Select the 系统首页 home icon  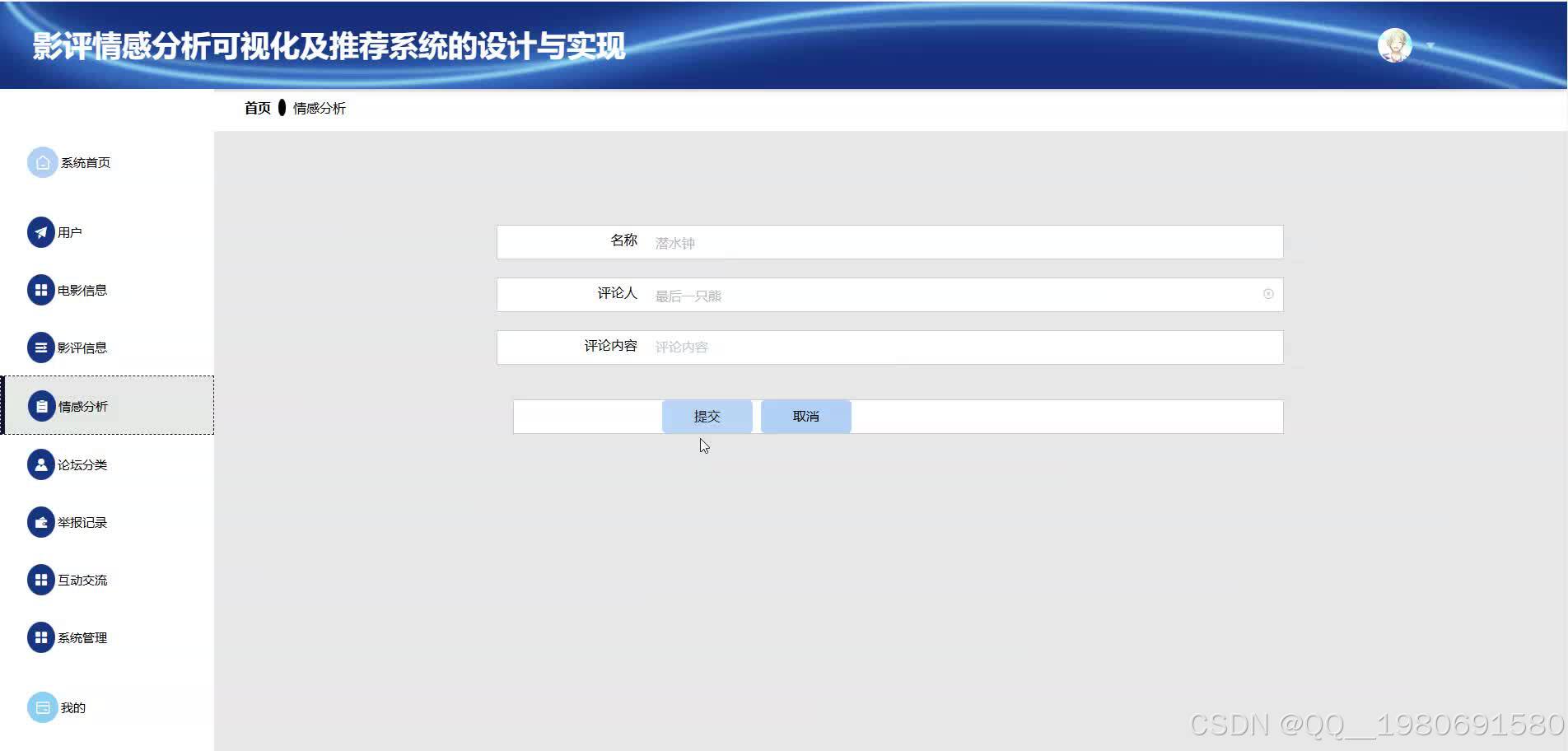tap(42, 162)
